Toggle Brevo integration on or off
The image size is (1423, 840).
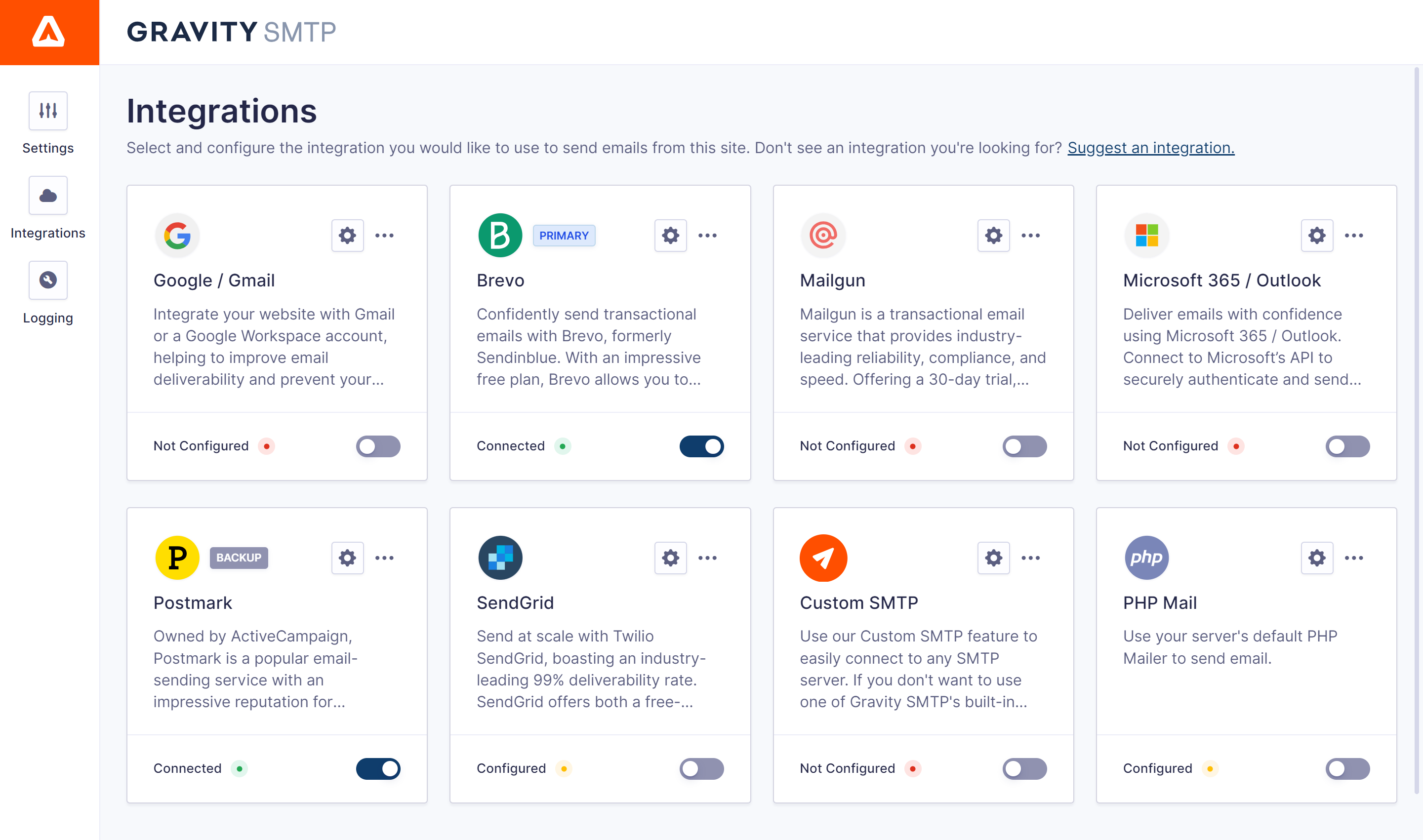[701, 446]
